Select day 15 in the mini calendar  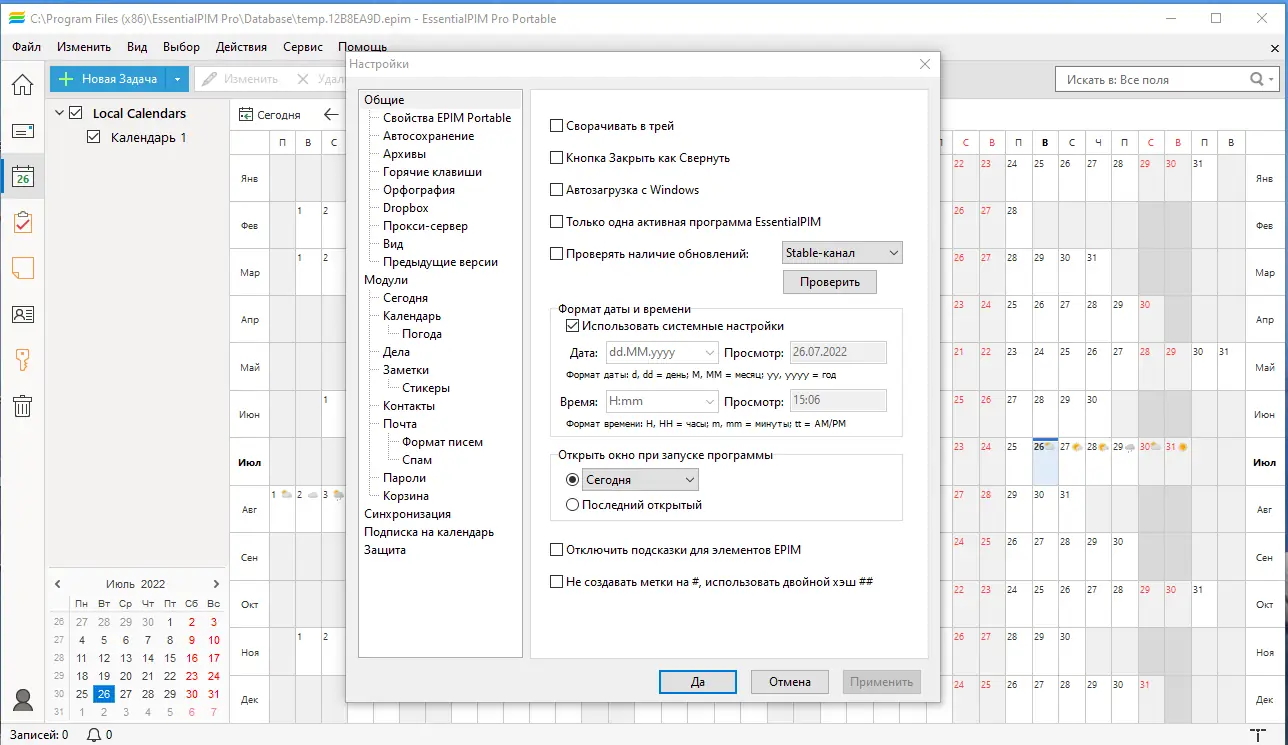click(x=170, y=658)
